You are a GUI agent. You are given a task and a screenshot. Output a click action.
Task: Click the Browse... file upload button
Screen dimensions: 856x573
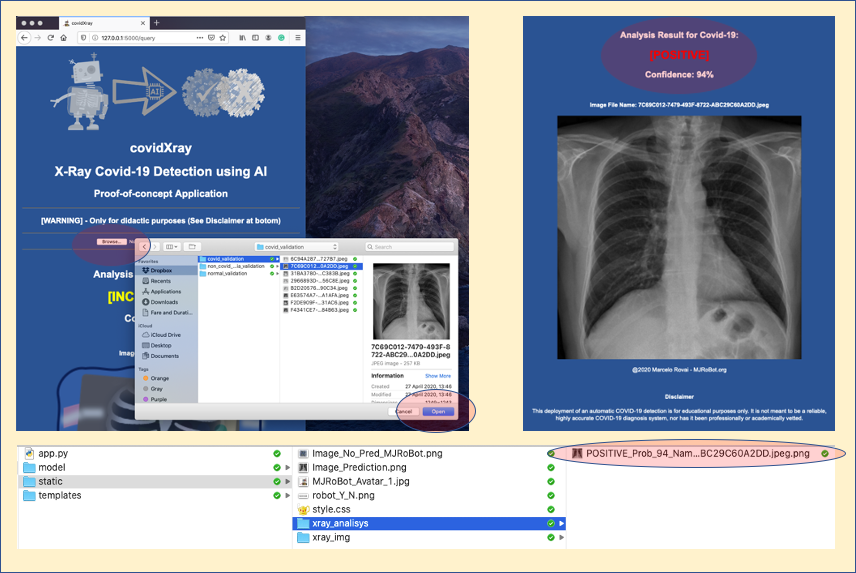coord(111,242)
